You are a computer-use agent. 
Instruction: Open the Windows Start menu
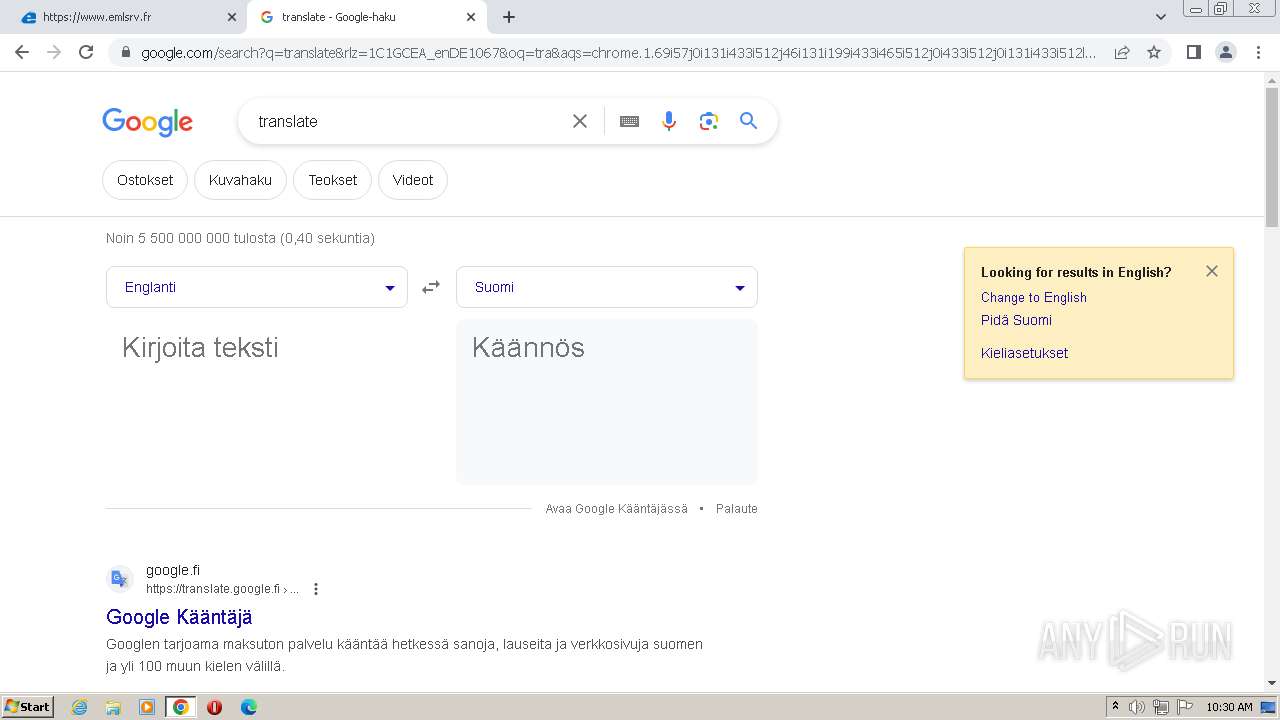coord(27,706)
